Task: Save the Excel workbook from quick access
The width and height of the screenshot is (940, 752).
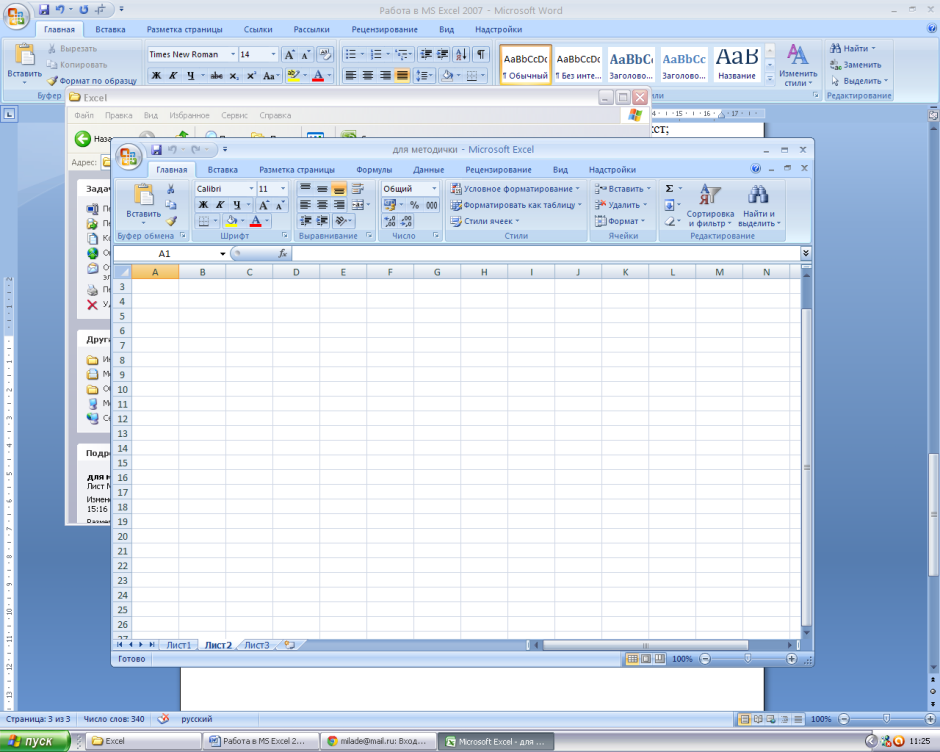Action: click(156, 149)
